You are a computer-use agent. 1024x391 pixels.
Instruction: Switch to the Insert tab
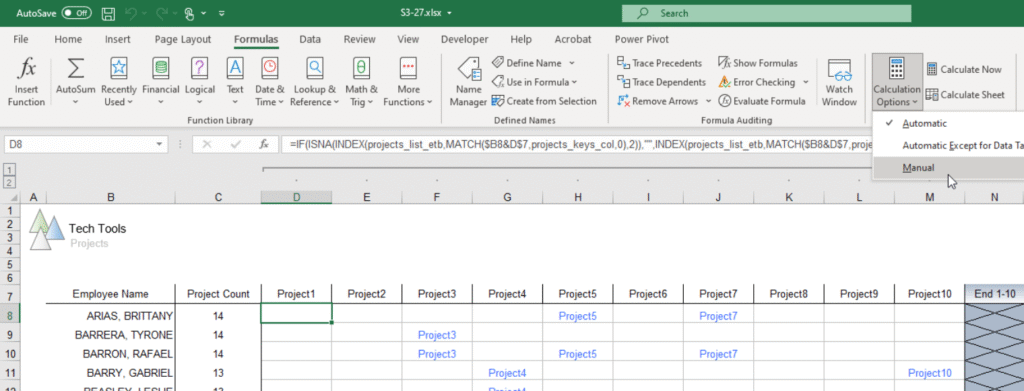pos(118,39)
